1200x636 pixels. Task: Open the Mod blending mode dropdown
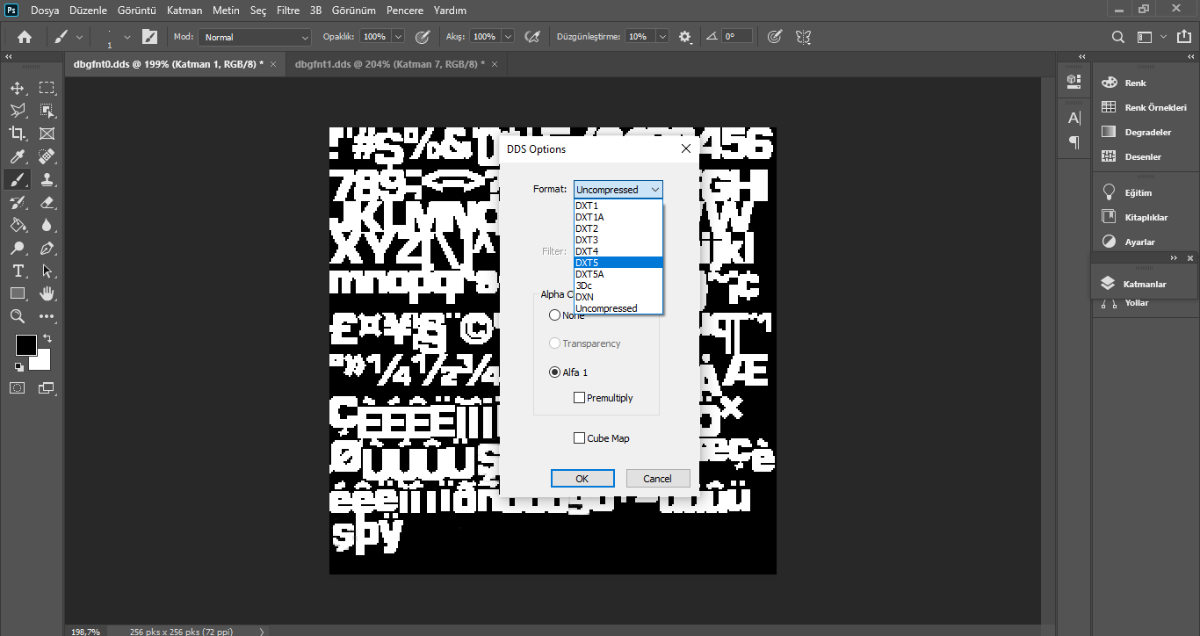(x=257, y=36)
